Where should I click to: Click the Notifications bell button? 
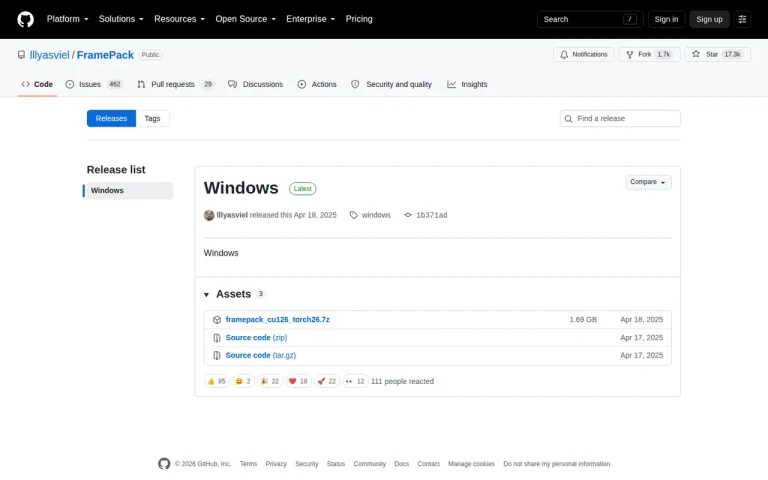pos(583,54)
